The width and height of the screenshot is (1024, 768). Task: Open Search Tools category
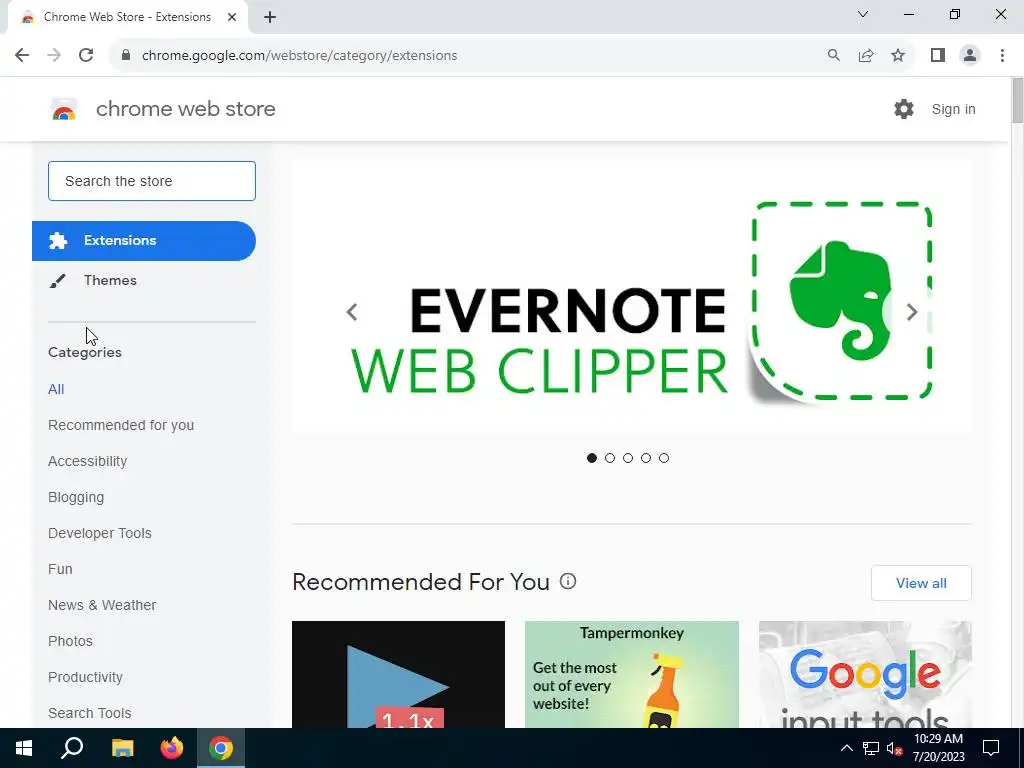pyautogui.click(x=89, y=713)
